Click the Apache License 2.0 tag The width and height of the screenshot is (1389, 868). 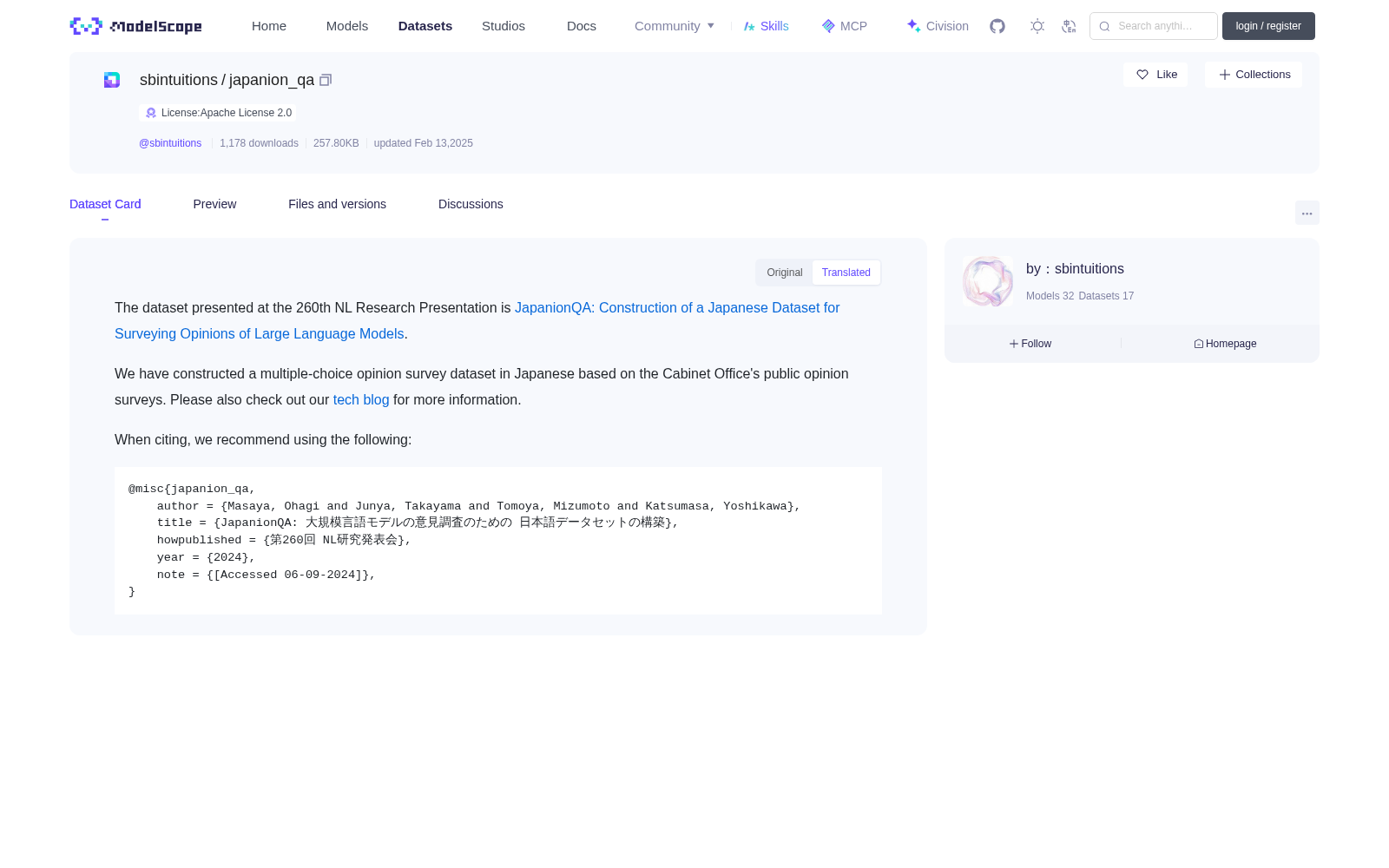pos(218,113)
